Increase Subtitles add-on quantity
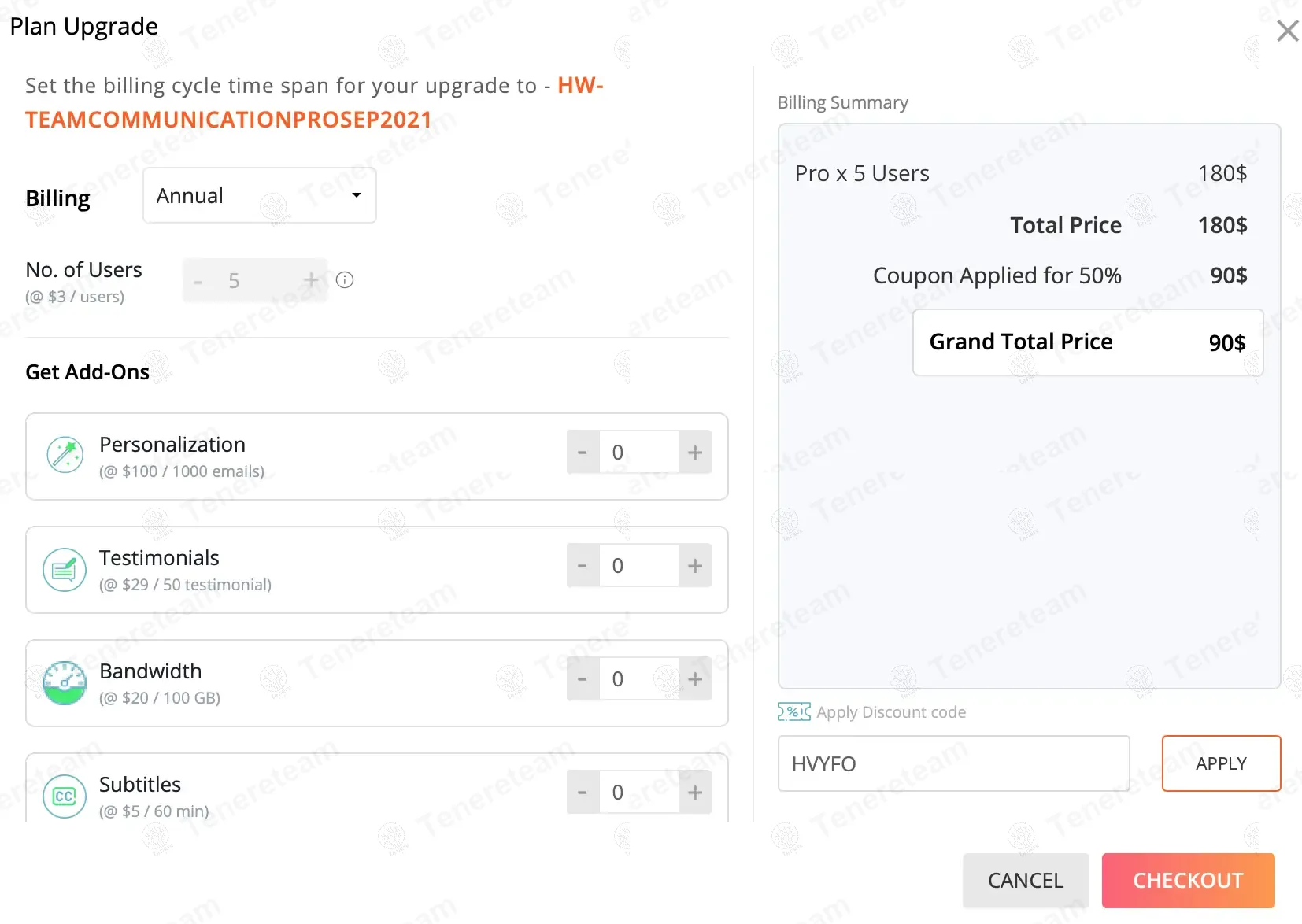Screen dimensions: 1302x924 pos(695,793)
